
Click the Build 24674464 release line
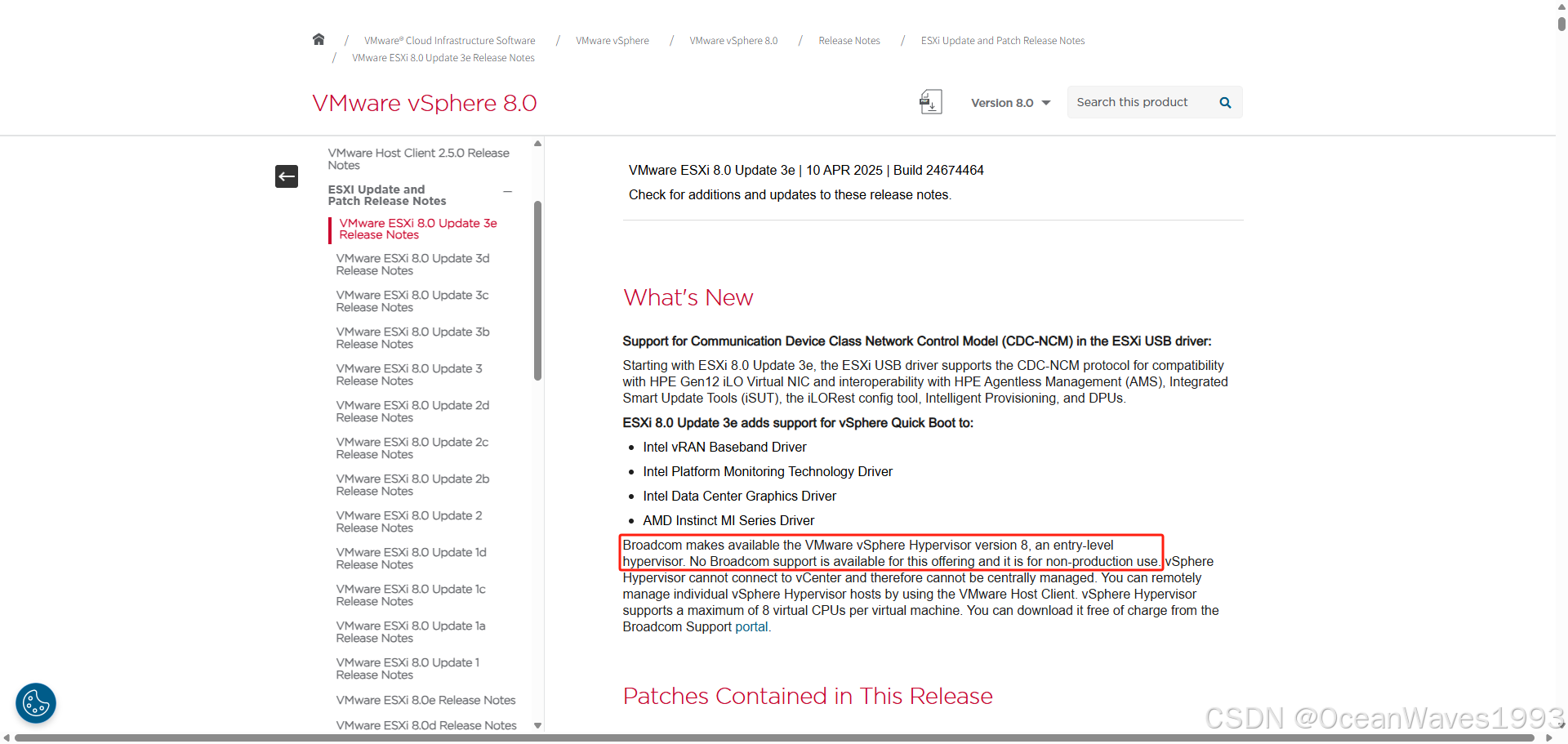coord(806,171)
